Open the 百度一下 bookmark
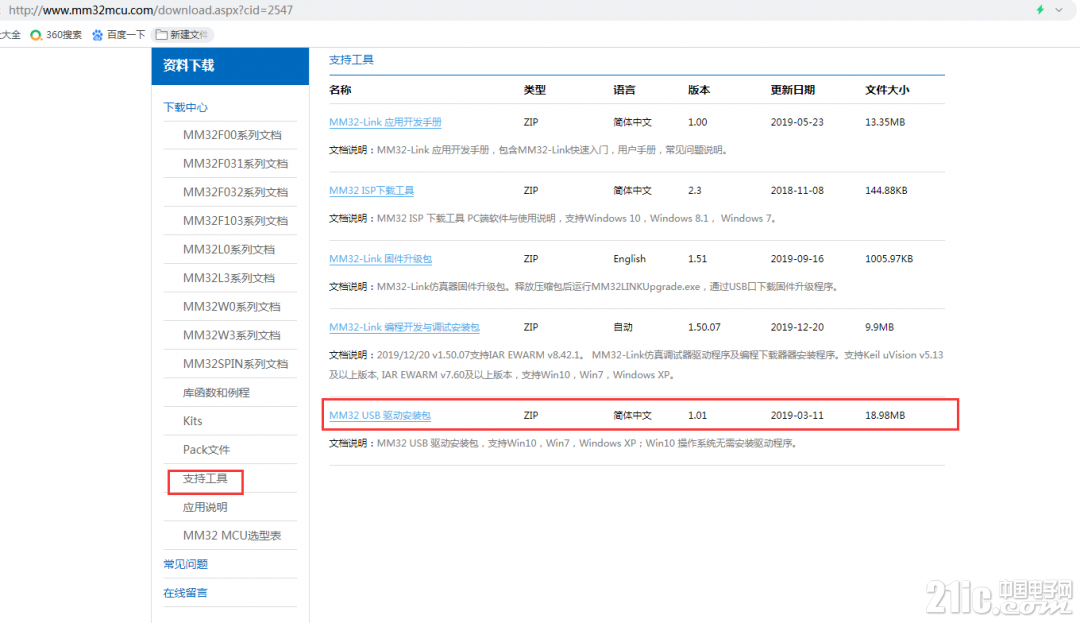 (x=118, y=34)
